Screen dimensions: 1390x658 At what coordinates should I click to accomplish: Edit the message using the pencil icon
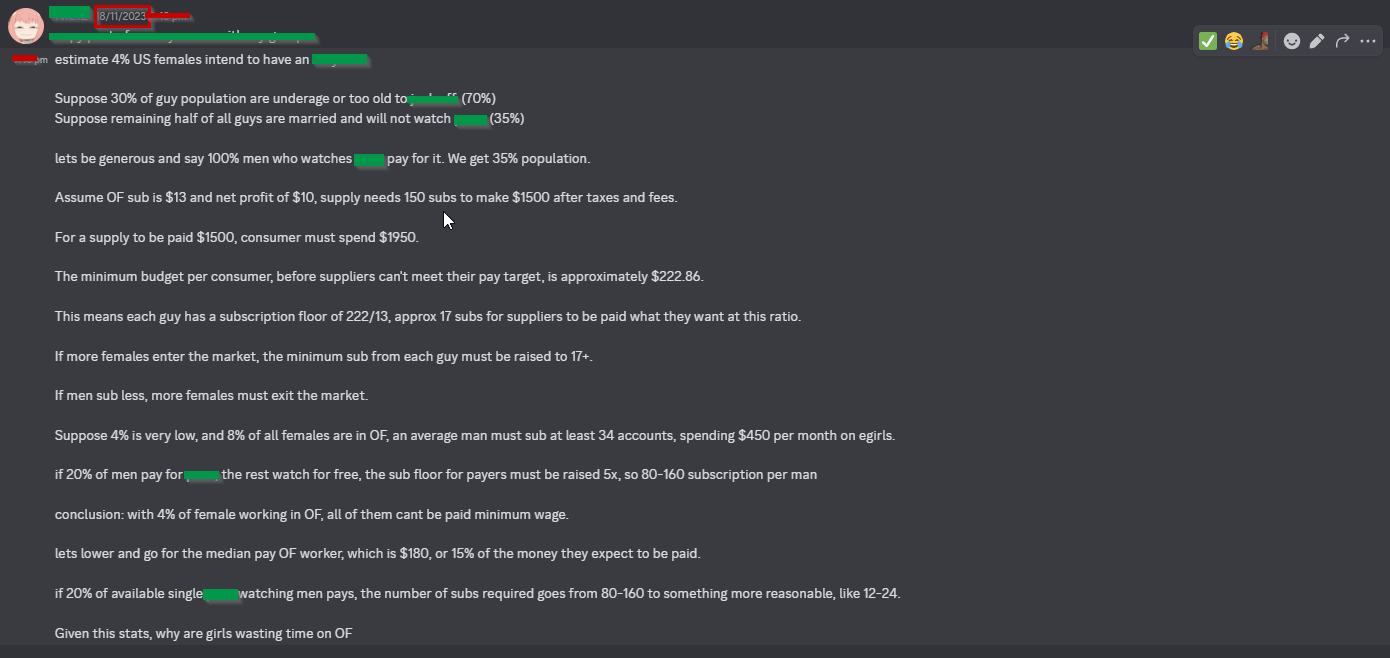tap(1317, 41)
